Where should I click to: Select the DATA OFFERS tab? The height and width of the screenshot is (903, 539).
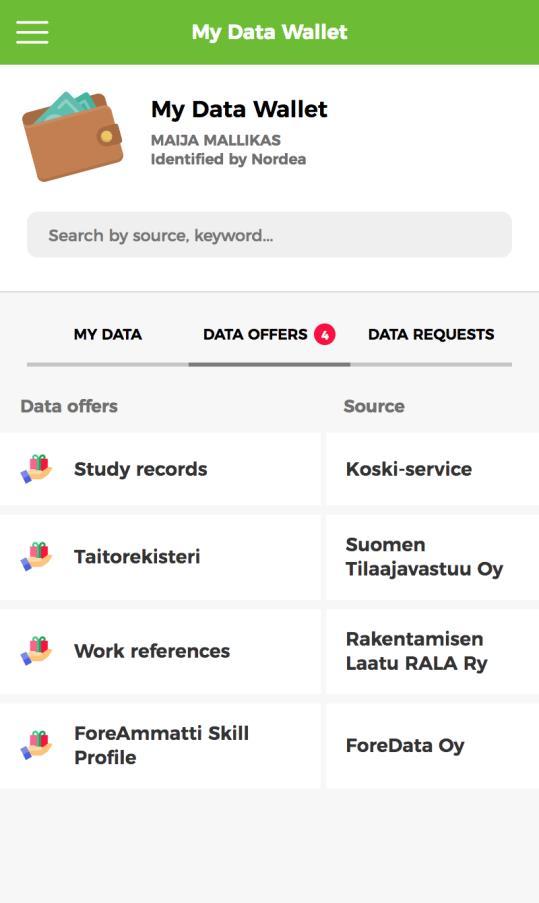pos(269,335)
